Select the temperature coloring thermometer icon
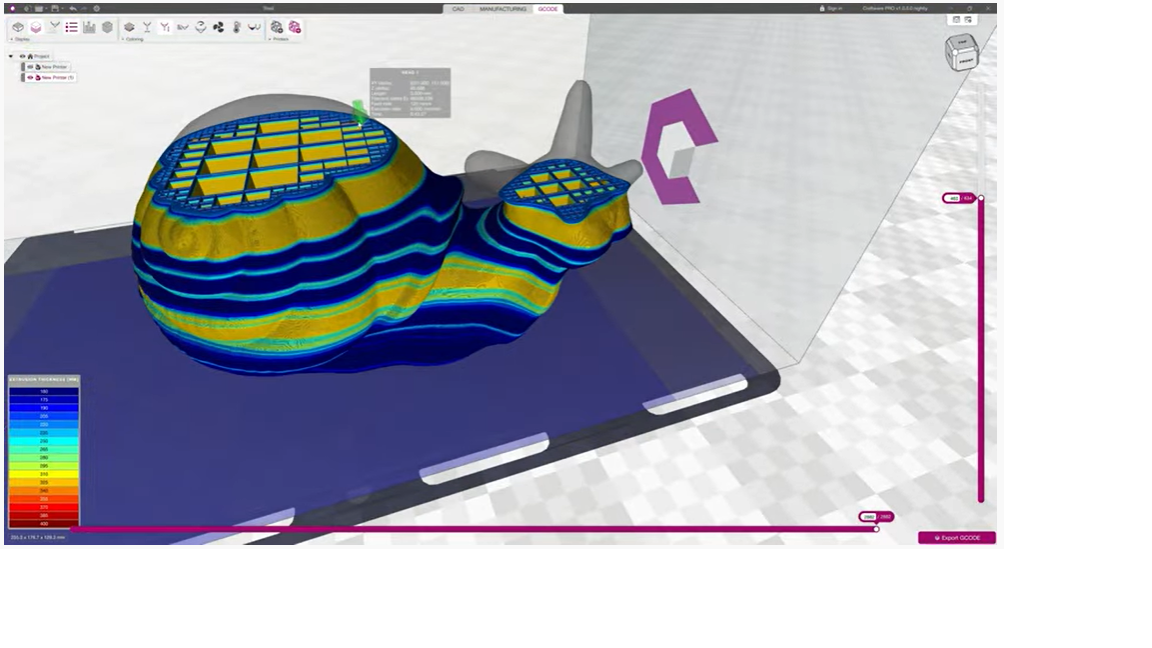1152x648 pixels. (x=236, y=27)
